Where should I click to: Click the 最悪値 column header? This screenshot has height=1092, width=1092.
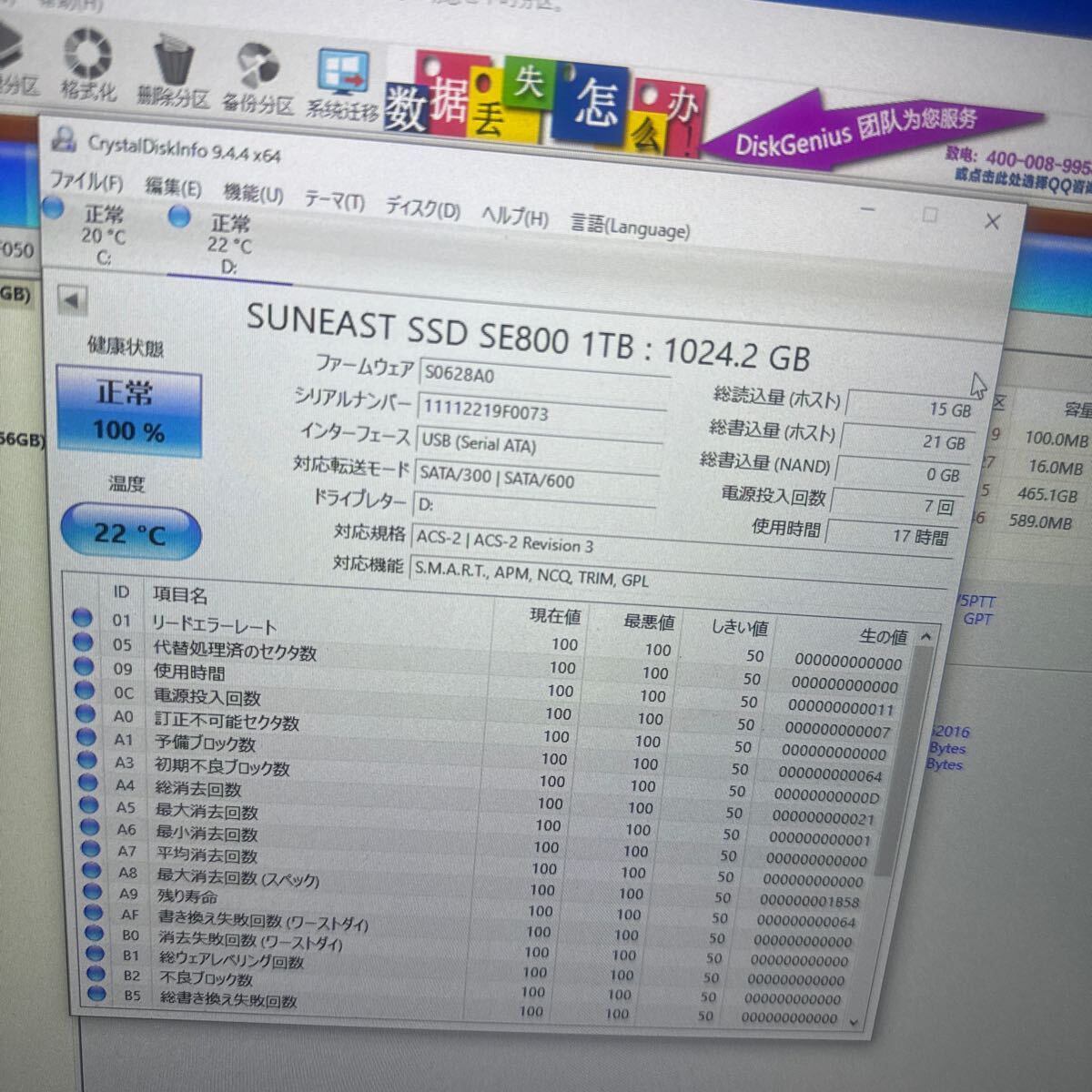pyautogui.click(x=648, y=622)
